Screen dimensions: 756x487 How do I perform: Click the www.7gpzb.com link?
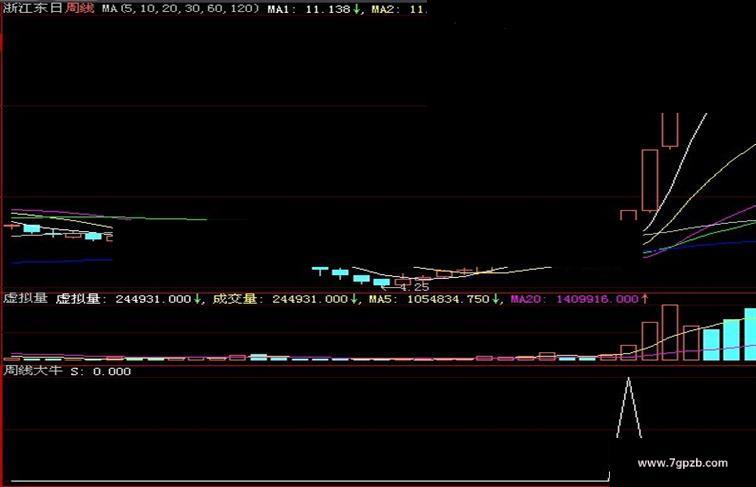[682, 463]
